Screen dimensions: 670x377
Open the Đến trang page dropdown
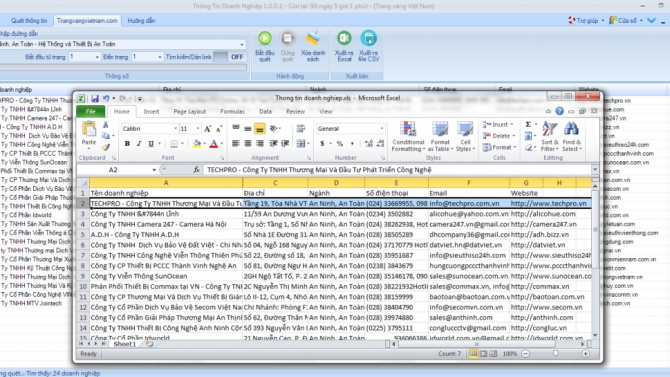click(x=160, y=57)
